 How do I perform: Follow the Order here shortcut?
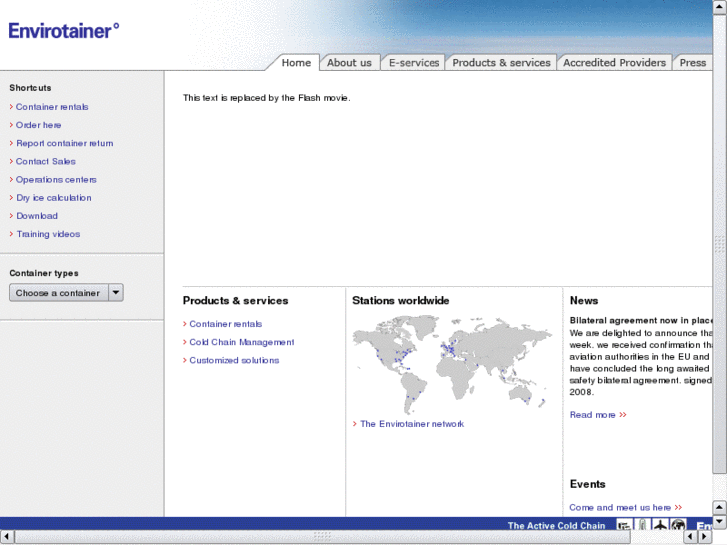point(38,125)
